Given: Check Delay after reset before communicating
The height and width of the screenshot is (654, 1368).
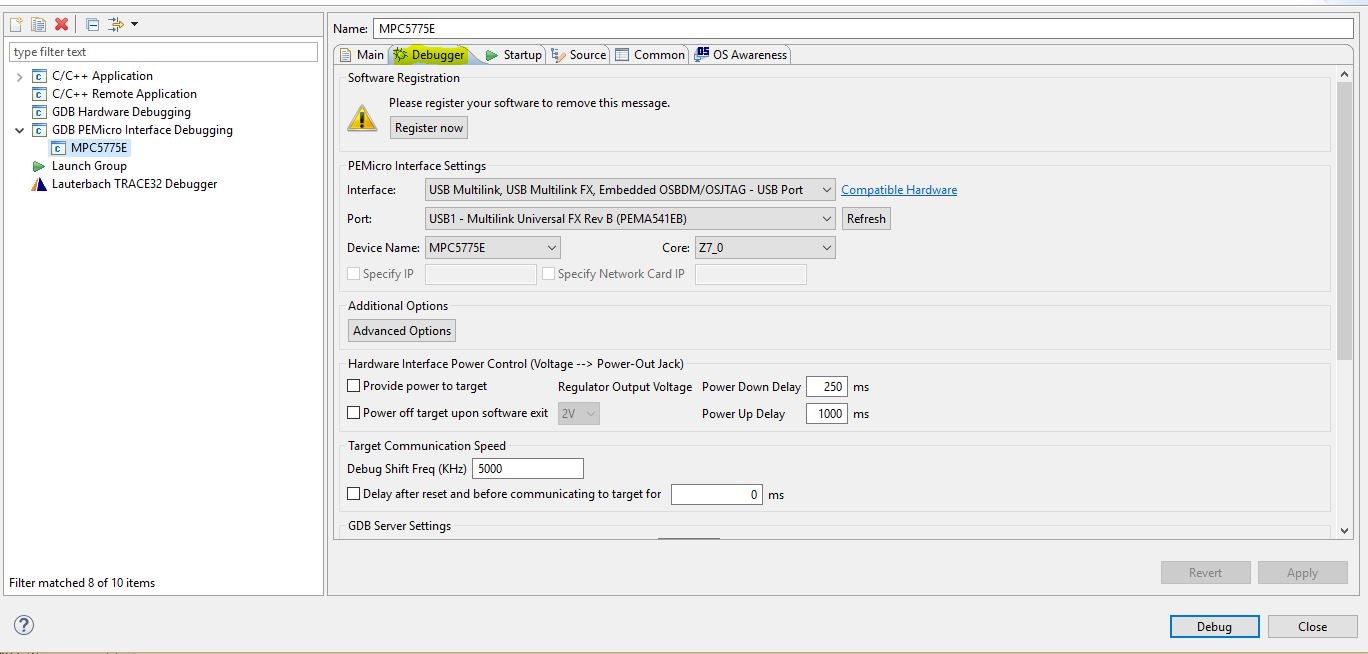Looking at the screenshot, I should pos(354,494).
